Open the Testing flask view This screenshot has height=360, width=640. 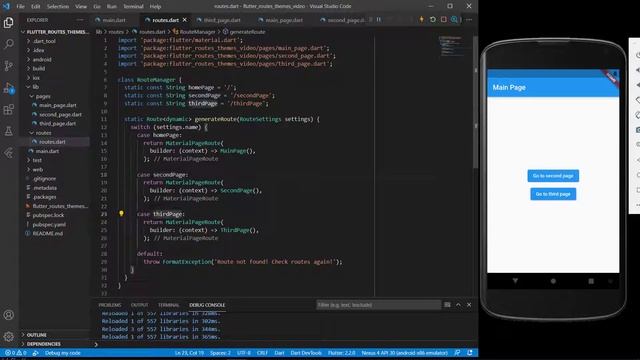pos(9,131)
